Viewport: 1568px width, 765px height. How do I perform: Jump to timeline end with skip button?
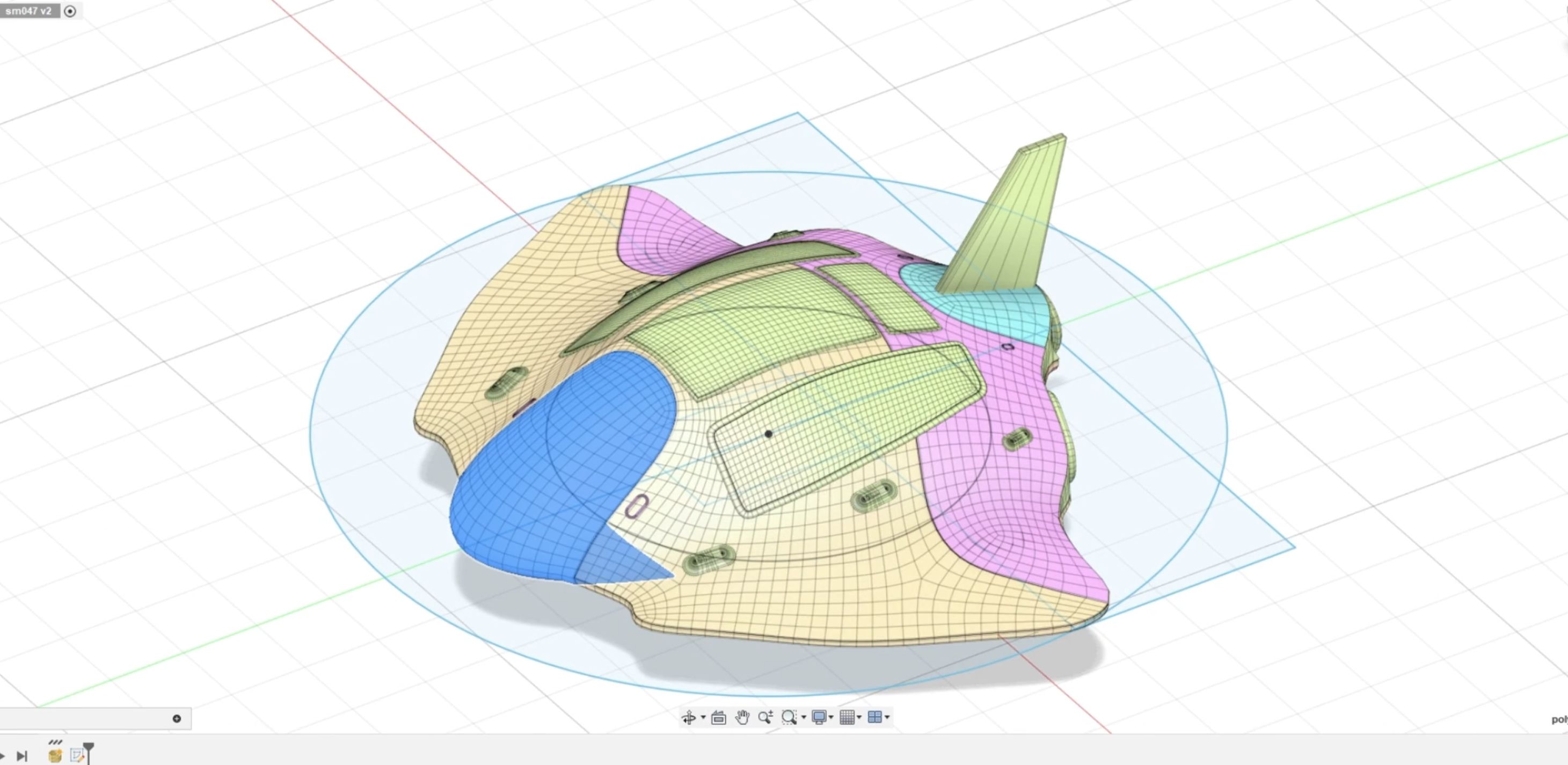pos(22,756)
